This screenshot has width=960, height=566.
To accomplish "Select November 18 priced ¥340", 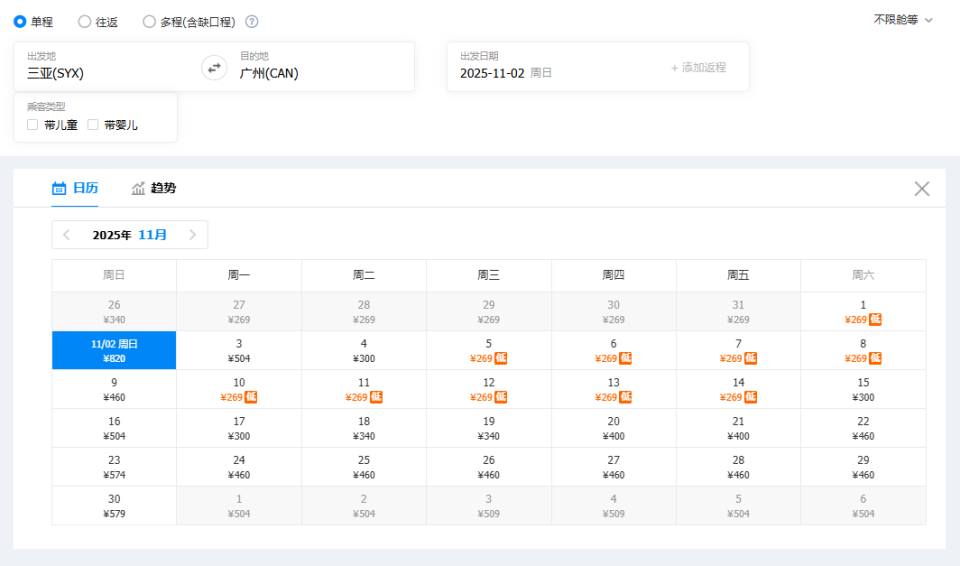I will click(x=364, y=428).
